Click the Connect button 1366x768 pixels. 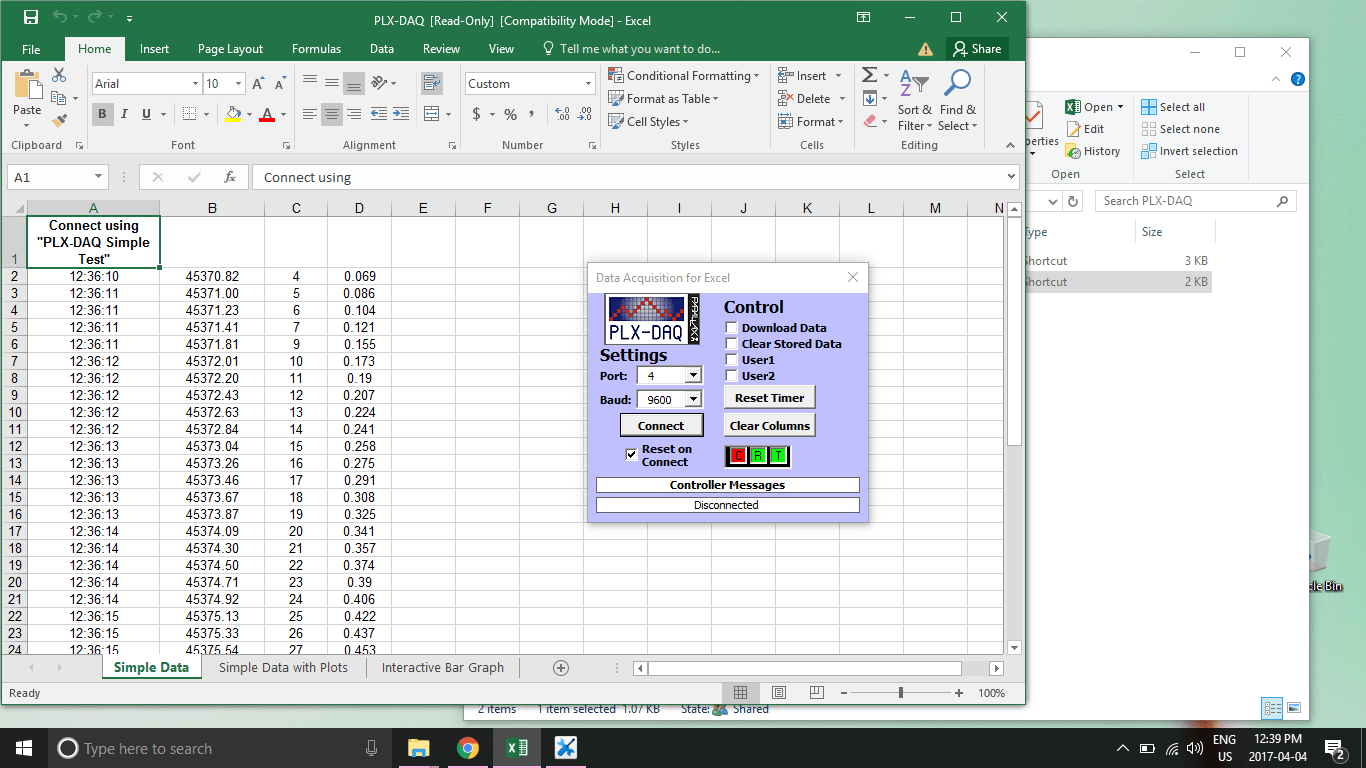pyautogui.click(x=661, y=426)
